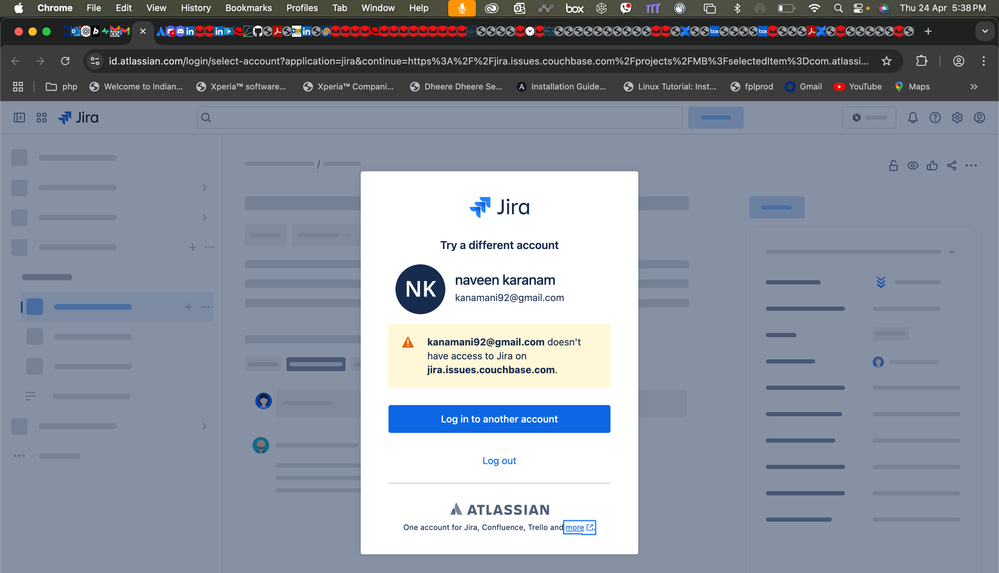Go back to the previous page
The height and width of the screenshot is (573, 999).
pos(16,61)
